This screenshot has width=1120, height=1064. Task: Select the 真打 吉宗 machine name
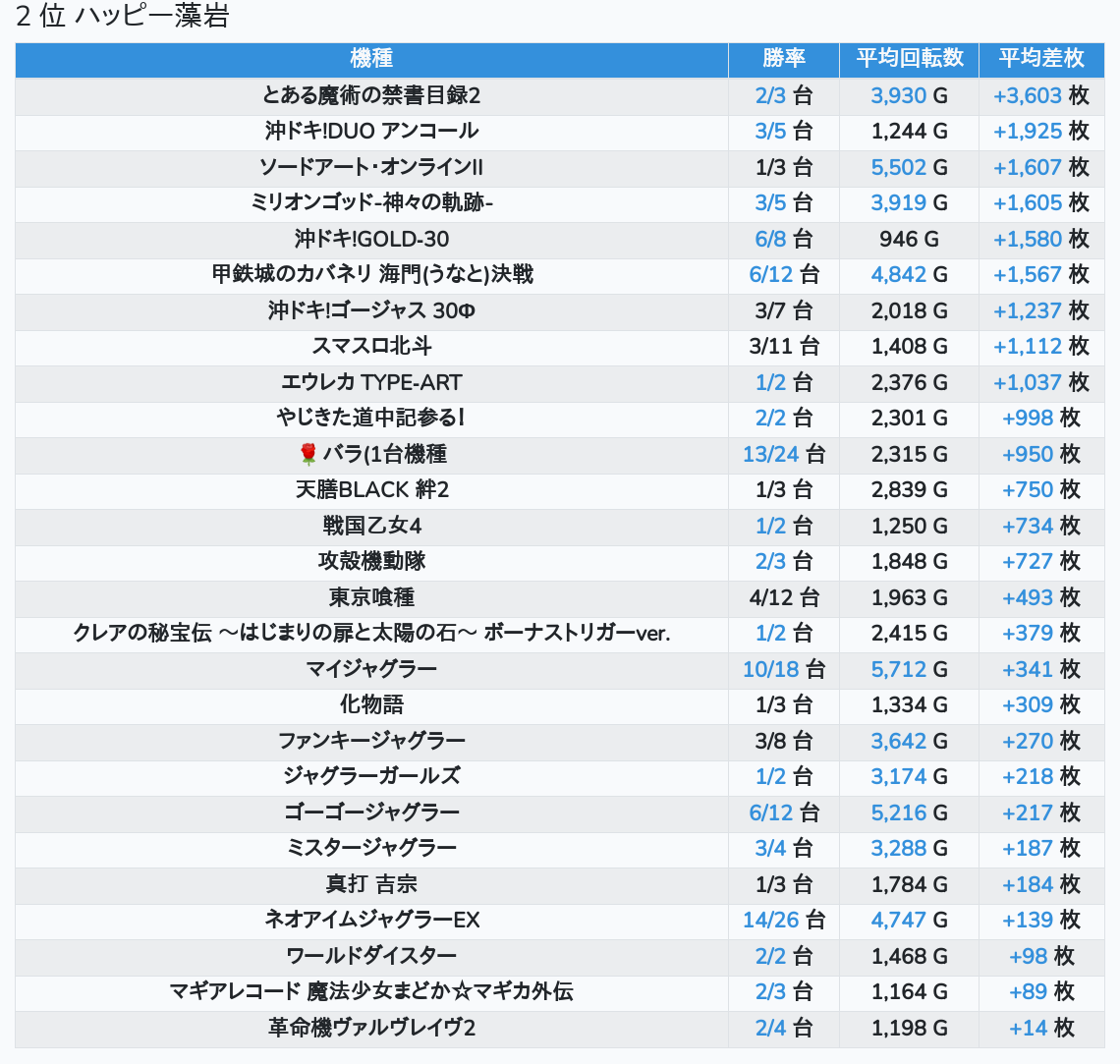pyautogui.click(x=371, y=884)
